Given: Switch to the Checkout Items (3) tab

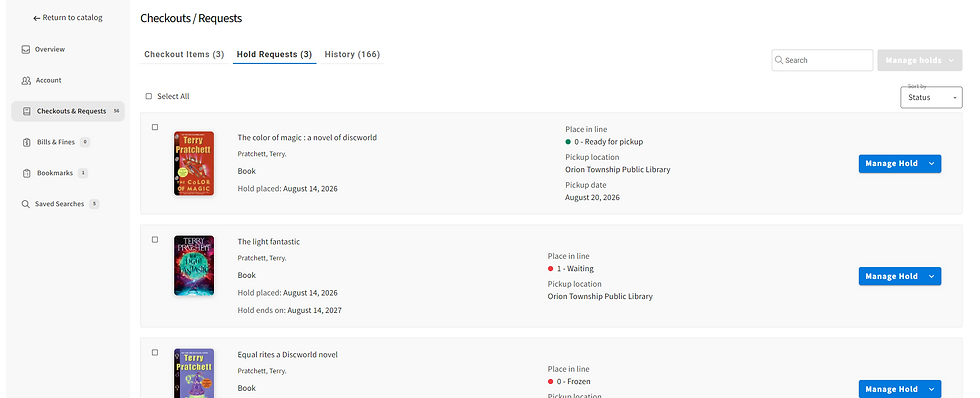Looking at the screenshot, I should [x=184, y=54].
